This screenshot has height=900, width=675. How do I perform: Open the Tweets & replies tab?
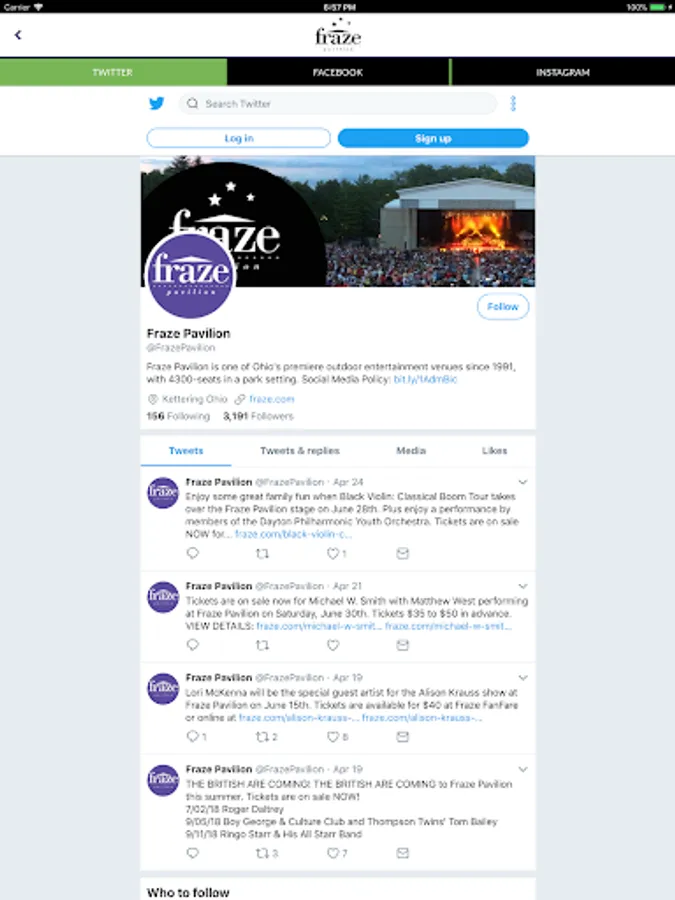pos(300,451)
